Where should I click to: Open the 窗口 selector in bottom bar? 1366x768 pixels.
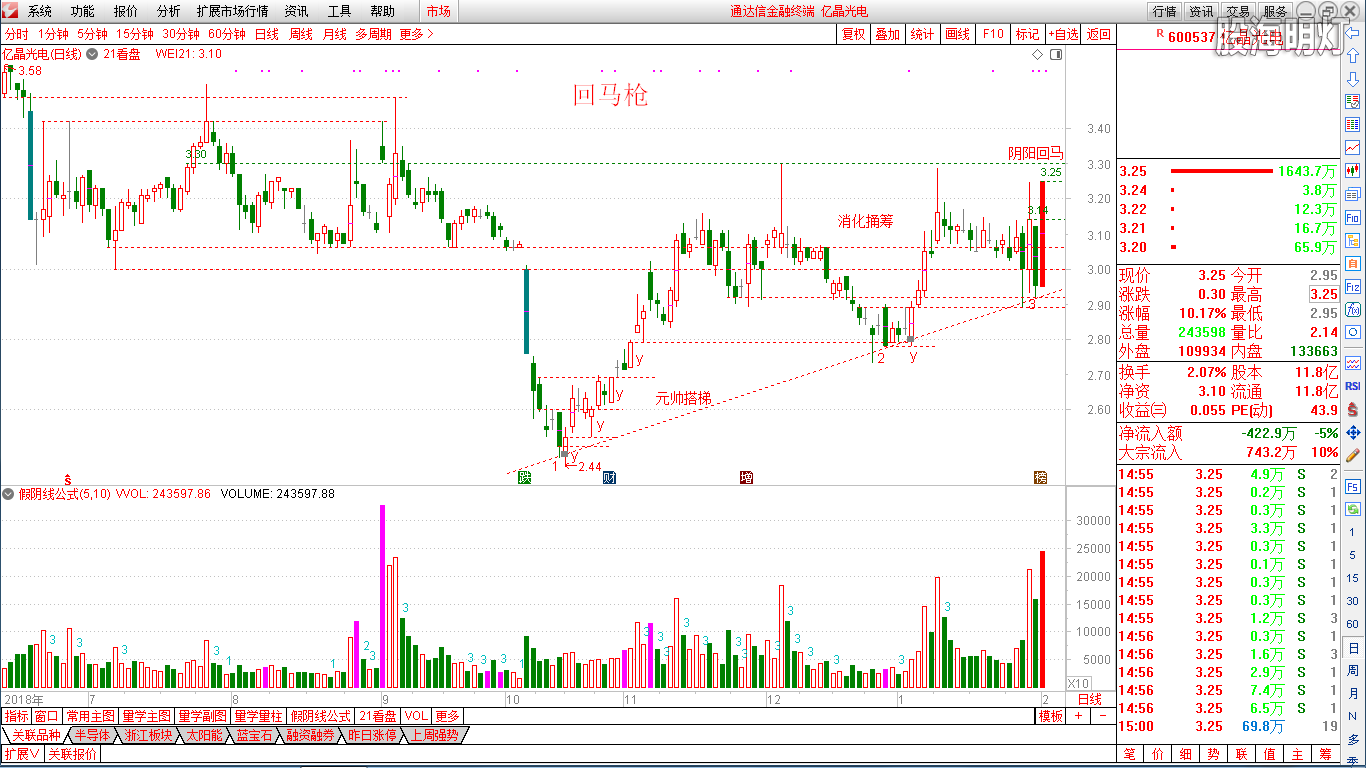pyautogui.click(x=47, y=716)
